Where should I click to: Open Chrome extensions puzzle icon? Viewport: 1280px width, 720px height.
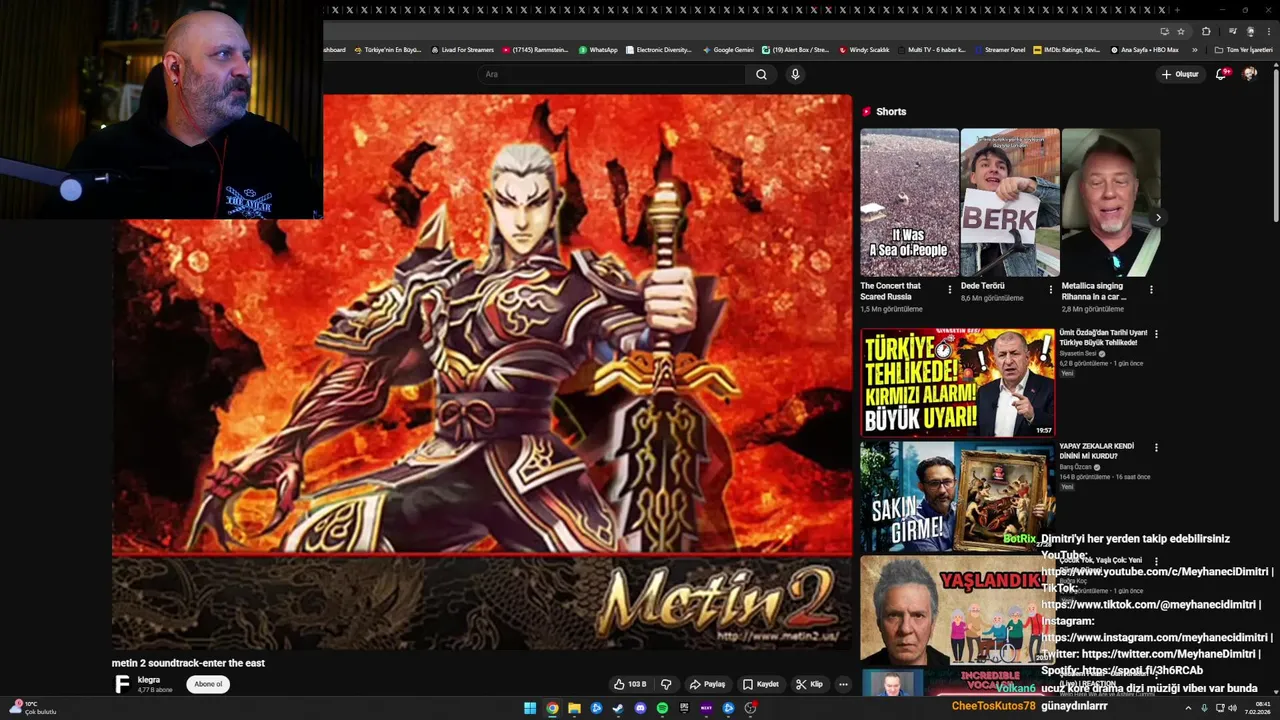1206,31
